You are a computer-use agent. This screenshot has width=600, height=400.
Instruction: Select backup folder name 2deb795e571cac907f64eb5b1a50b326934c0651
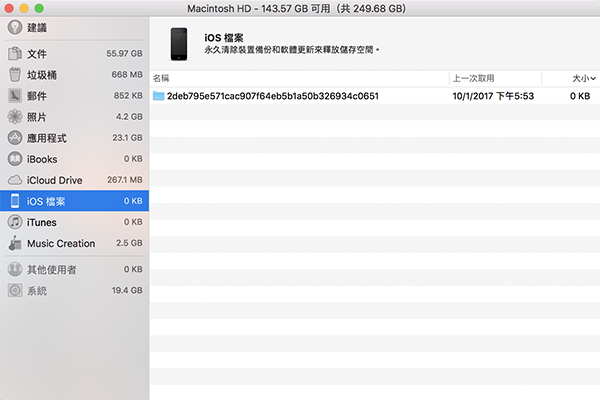point(273,96)
